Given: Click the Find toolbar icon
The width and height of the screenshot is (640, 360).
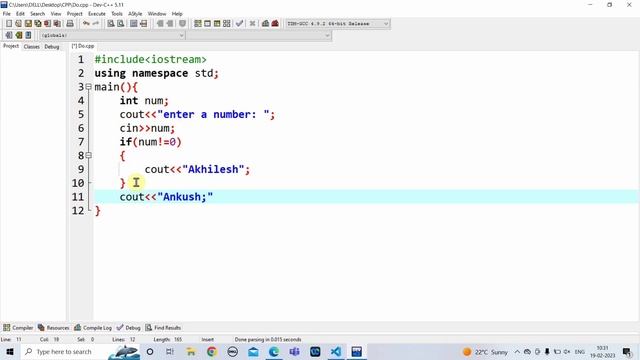Looking at the screenshot, I should (111, 24).
